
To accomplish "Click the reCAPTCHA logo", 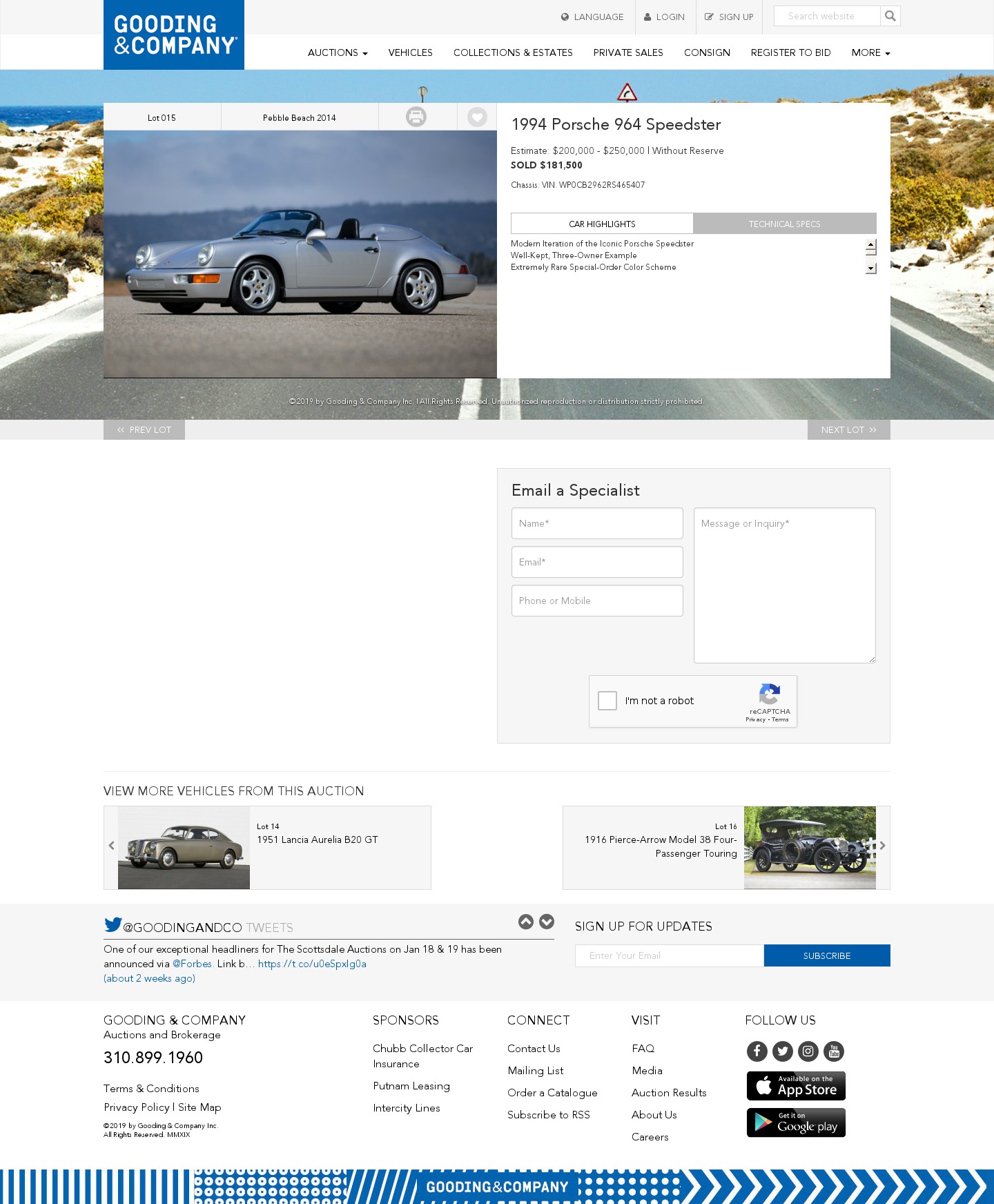I will [x=770, y=694].
